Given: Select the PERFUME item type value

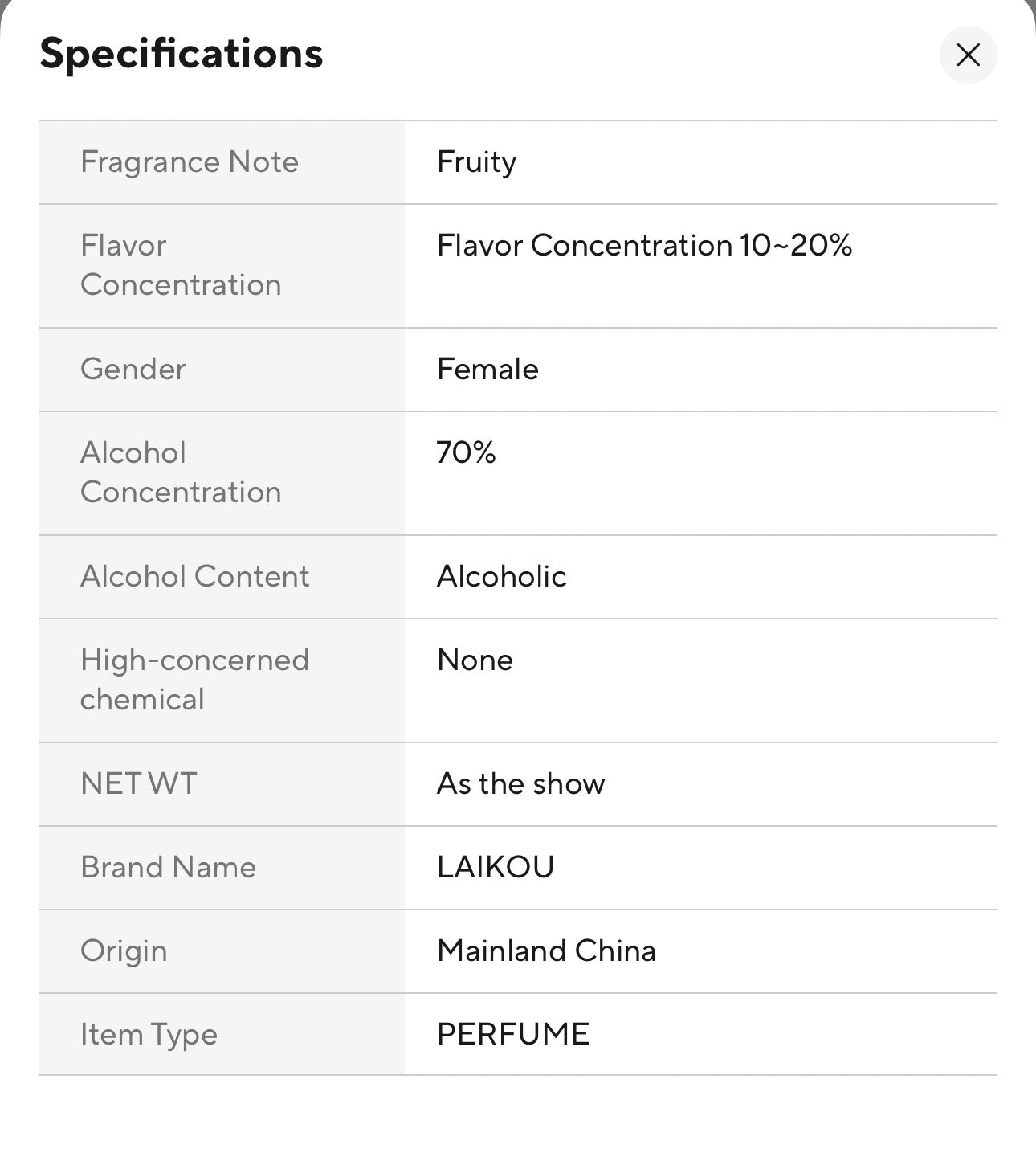Looking at the screenshot, I should (x=513, y=1034).
